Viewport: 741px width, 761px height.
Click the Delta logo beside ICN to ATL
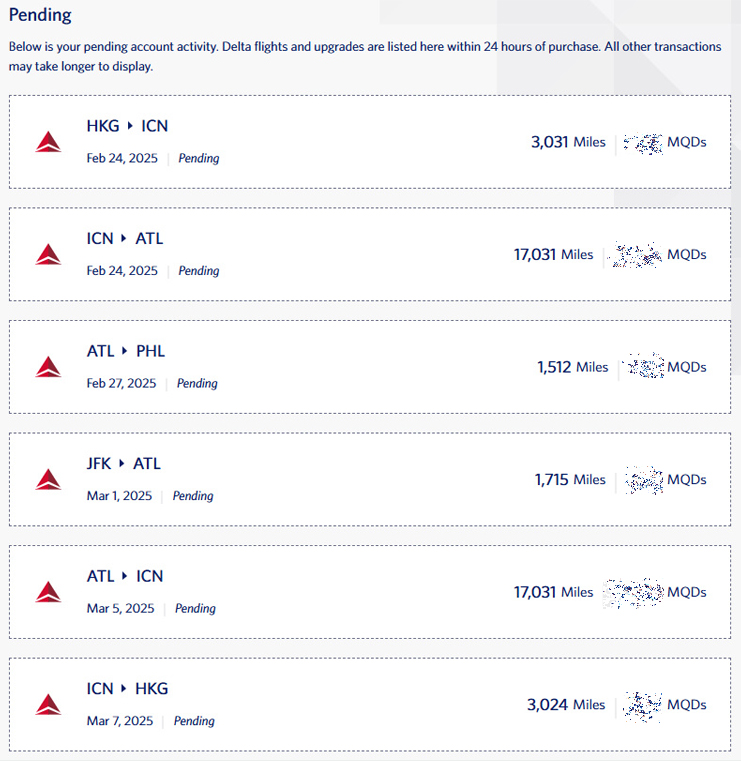point(48,254)
